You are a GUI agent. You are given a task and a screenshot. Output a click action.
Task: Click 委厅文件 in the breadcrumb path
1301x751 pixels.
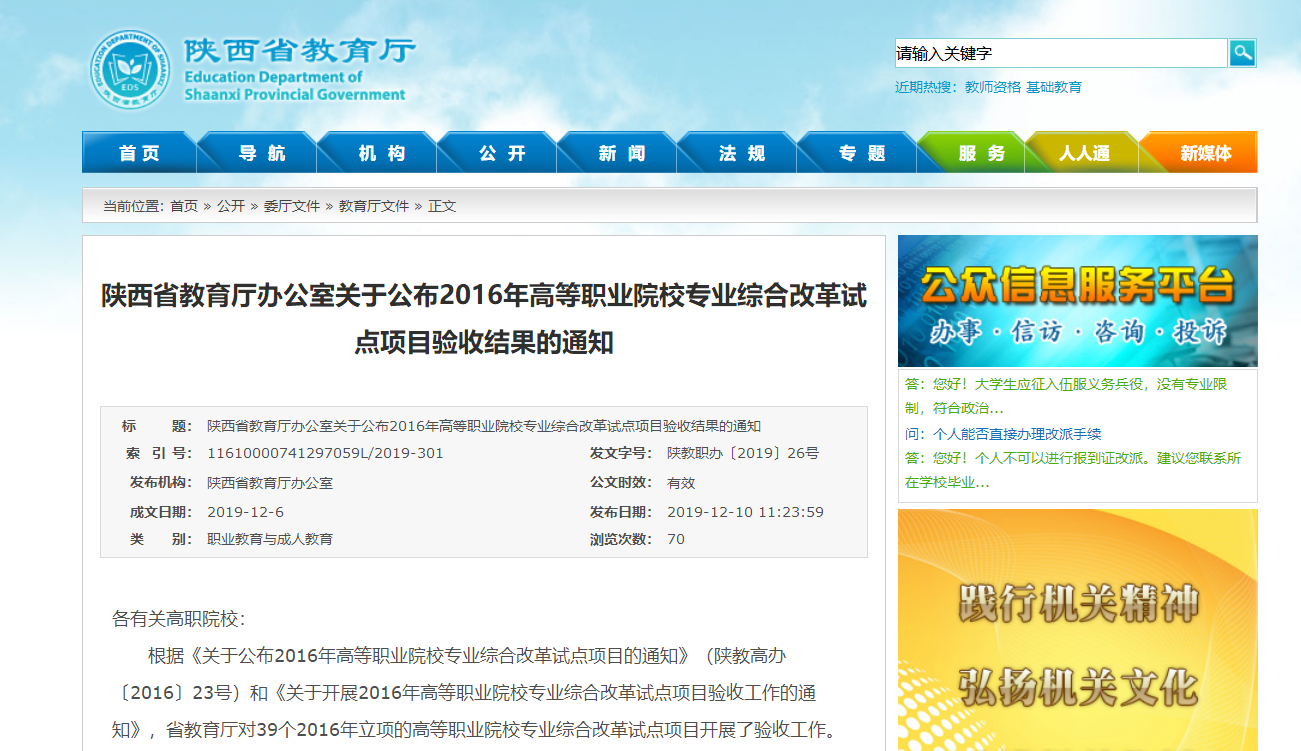tap(292, 206)
